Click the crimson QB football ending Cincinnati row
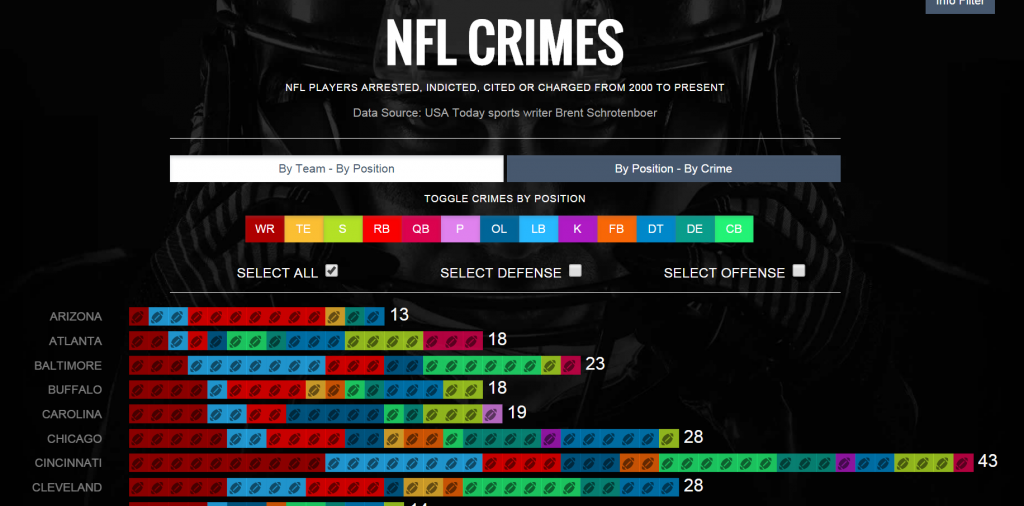Screen dimensions: 1024x506 point(964,463)
